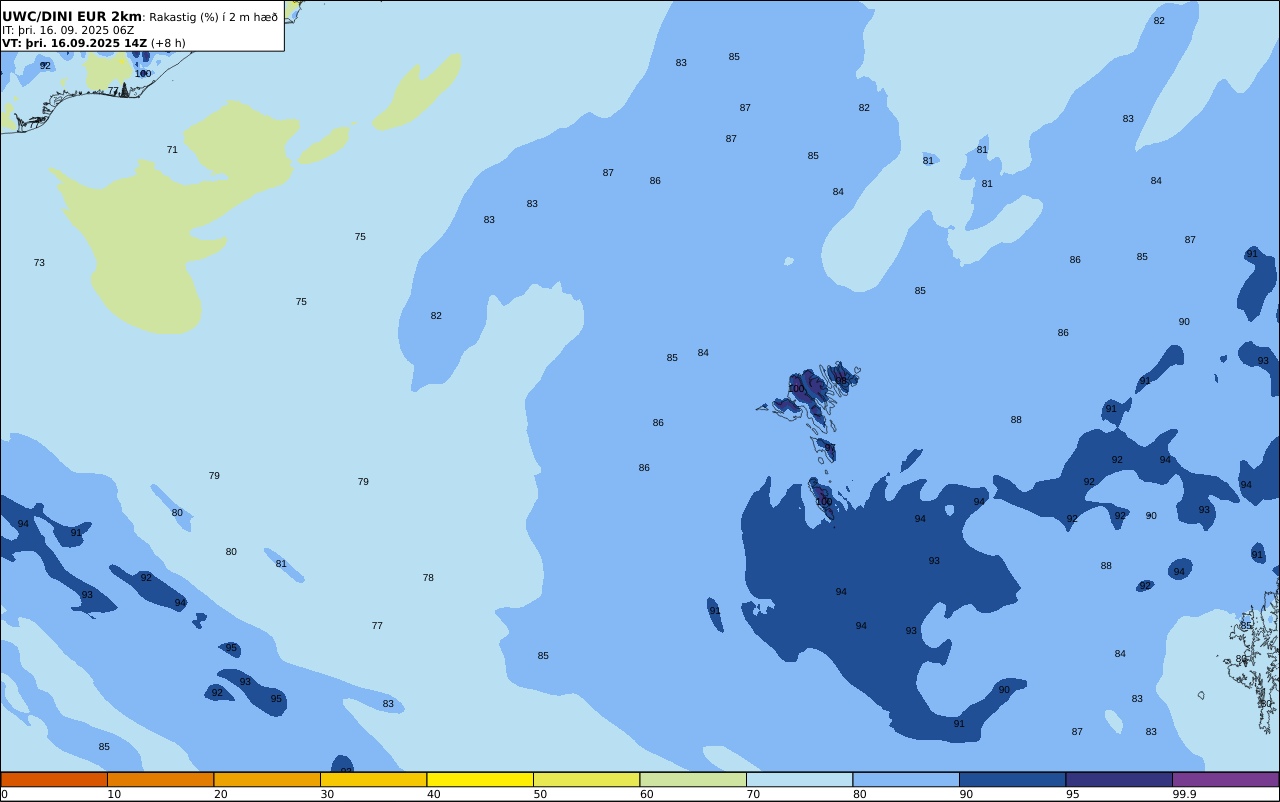Image resolution: width=1280 pixels, height=802 pixels.
Task: Click the "VT: þri. 16.09.2025 14Z" valid time
Action: point(75,43)
